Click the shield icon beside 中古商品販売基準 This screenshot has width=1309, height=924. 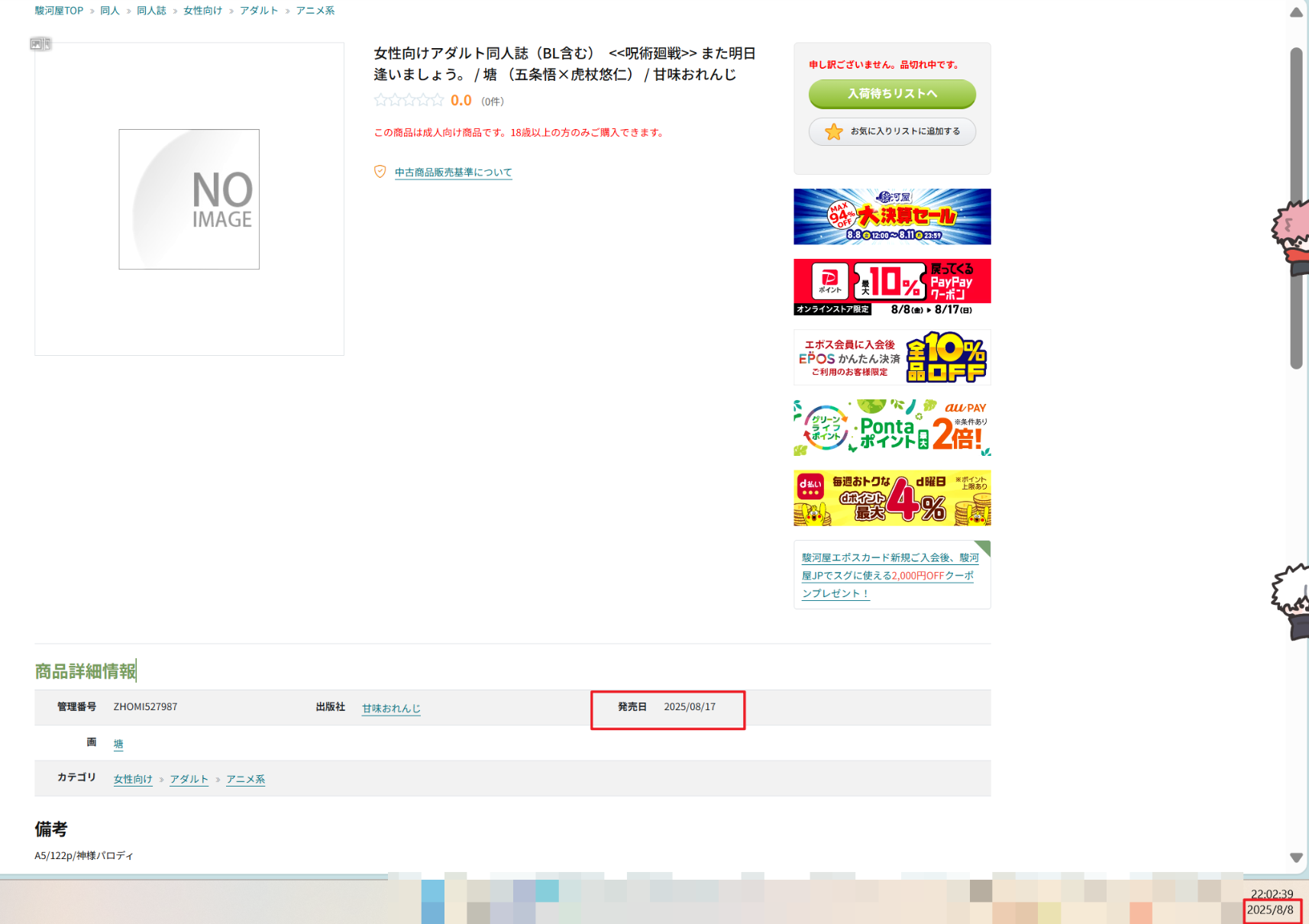(x=380, y=172)
